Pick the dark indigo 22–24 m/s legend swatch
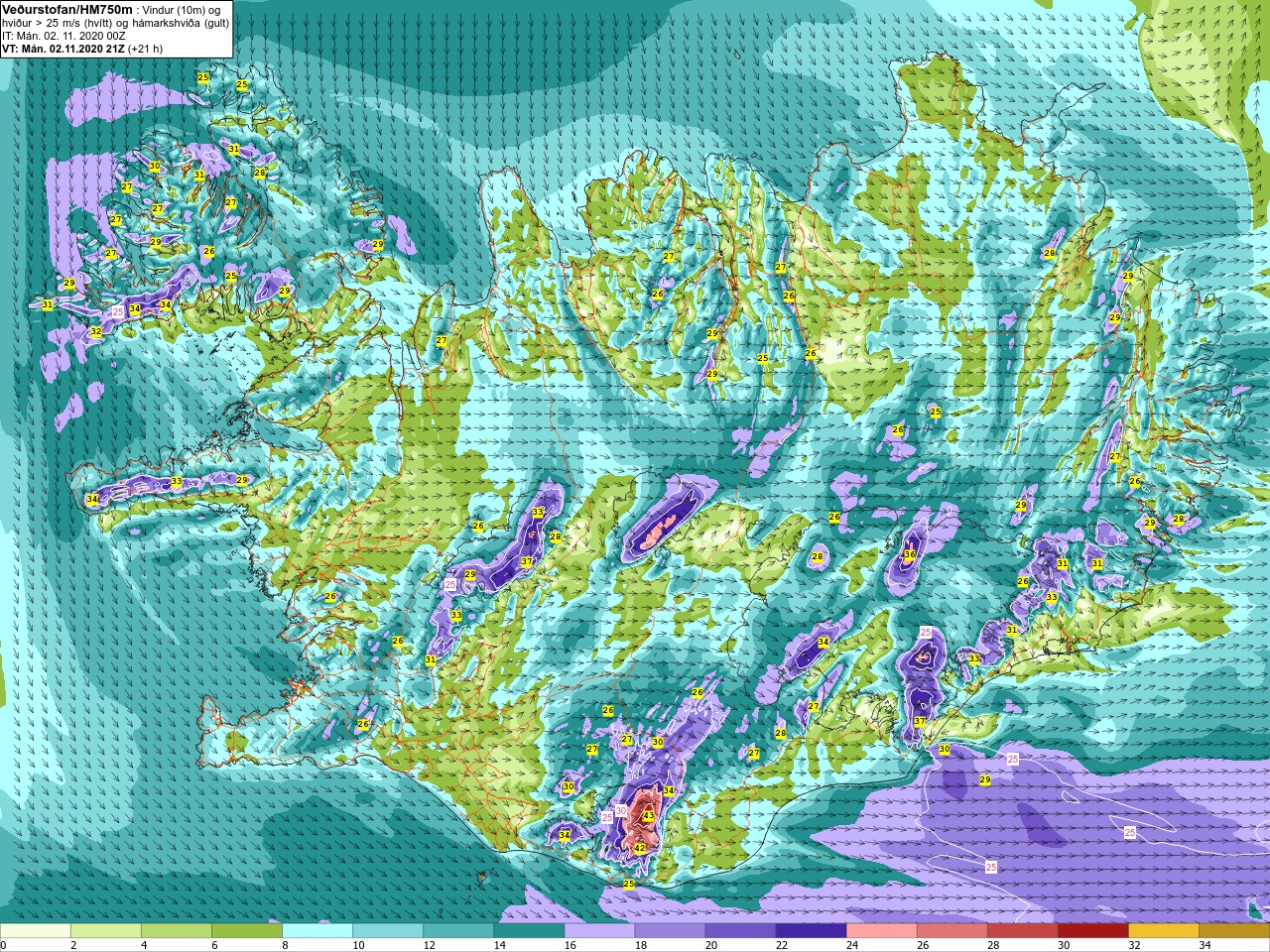 tap(811, 931)
